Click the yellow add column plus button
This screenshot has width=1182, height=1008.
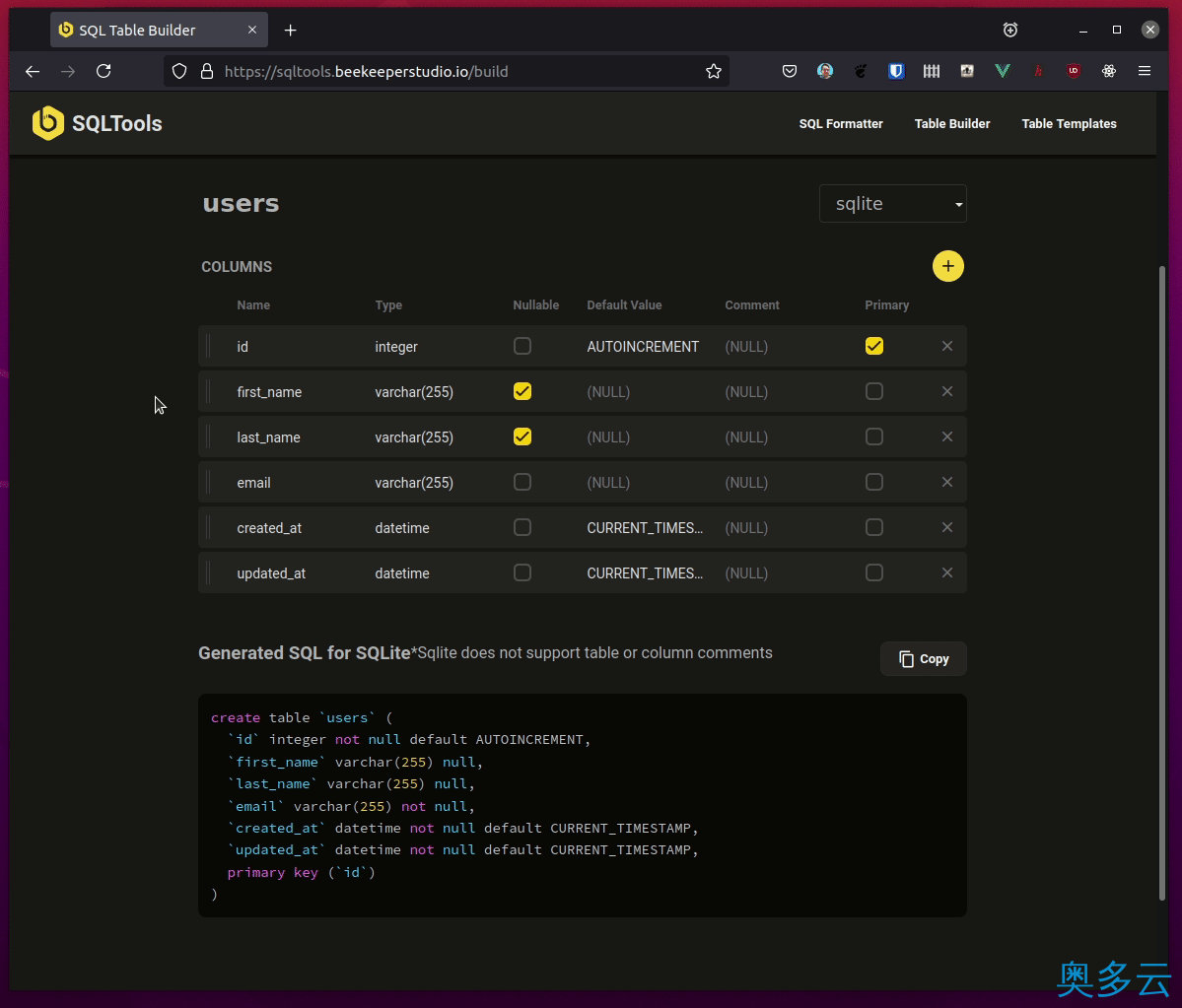click(x=947, y=266)
